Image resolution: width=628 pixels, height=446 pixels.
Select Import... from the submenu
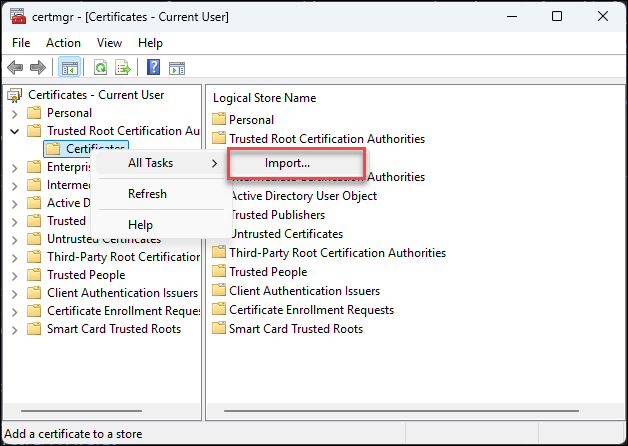288,163
